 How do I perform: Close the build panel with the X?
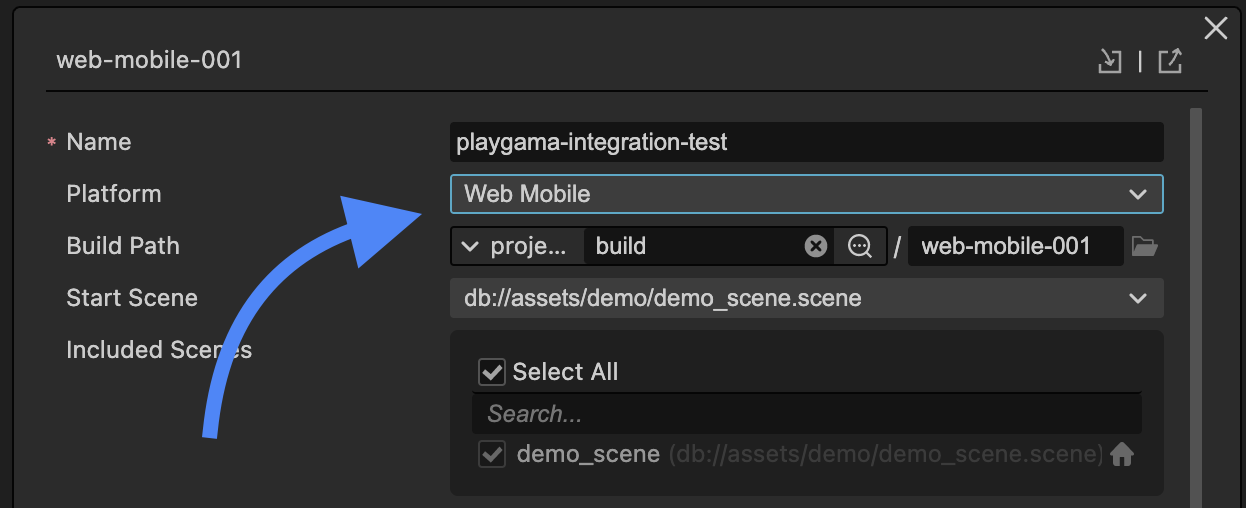(1215, 28)
